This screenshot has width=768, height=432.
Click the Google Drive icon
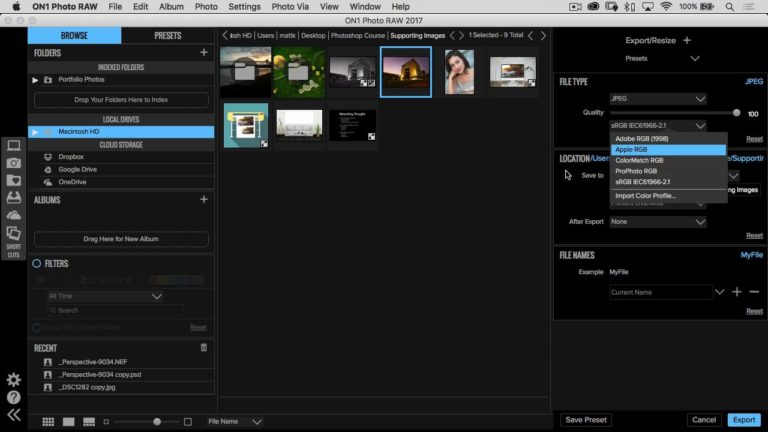point(48,169)
